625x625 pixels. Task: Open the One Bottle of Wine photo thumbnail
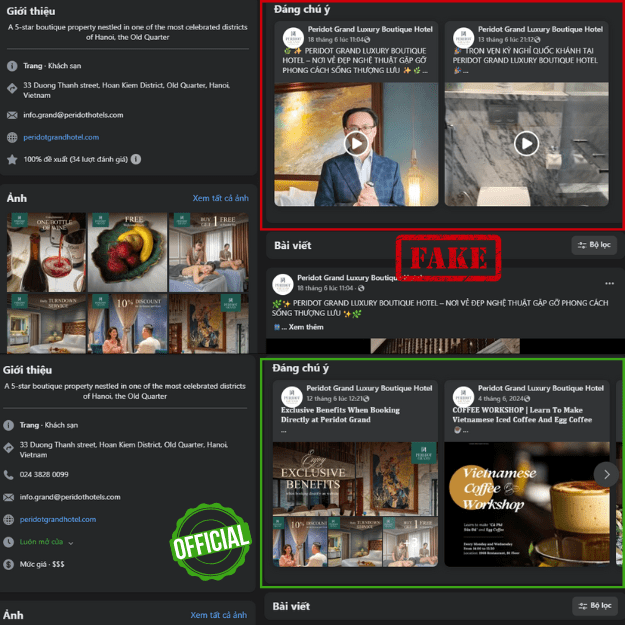[46, 252]
